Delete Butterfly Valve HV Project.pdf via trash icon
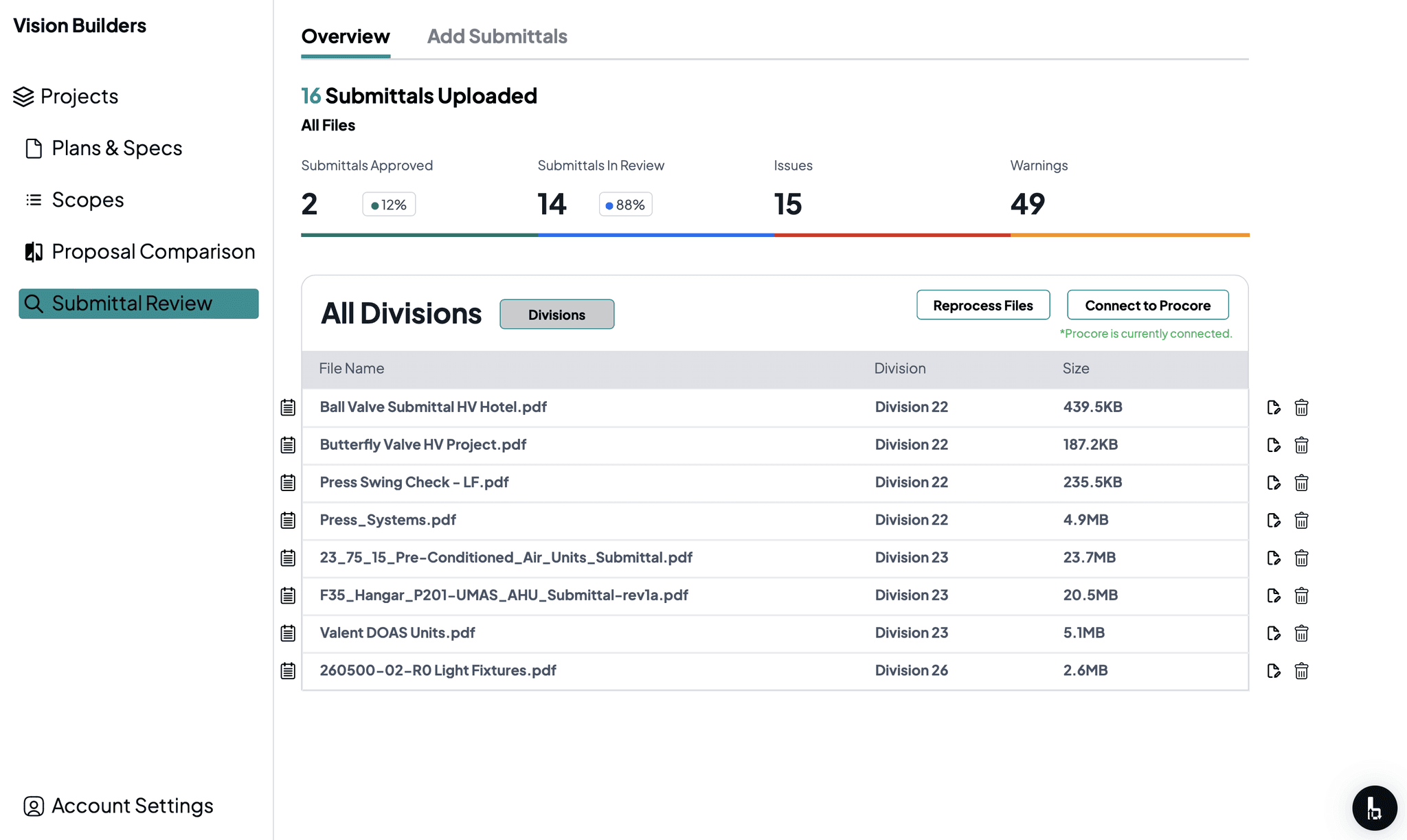1407x840 pixels. [1302, 444]
